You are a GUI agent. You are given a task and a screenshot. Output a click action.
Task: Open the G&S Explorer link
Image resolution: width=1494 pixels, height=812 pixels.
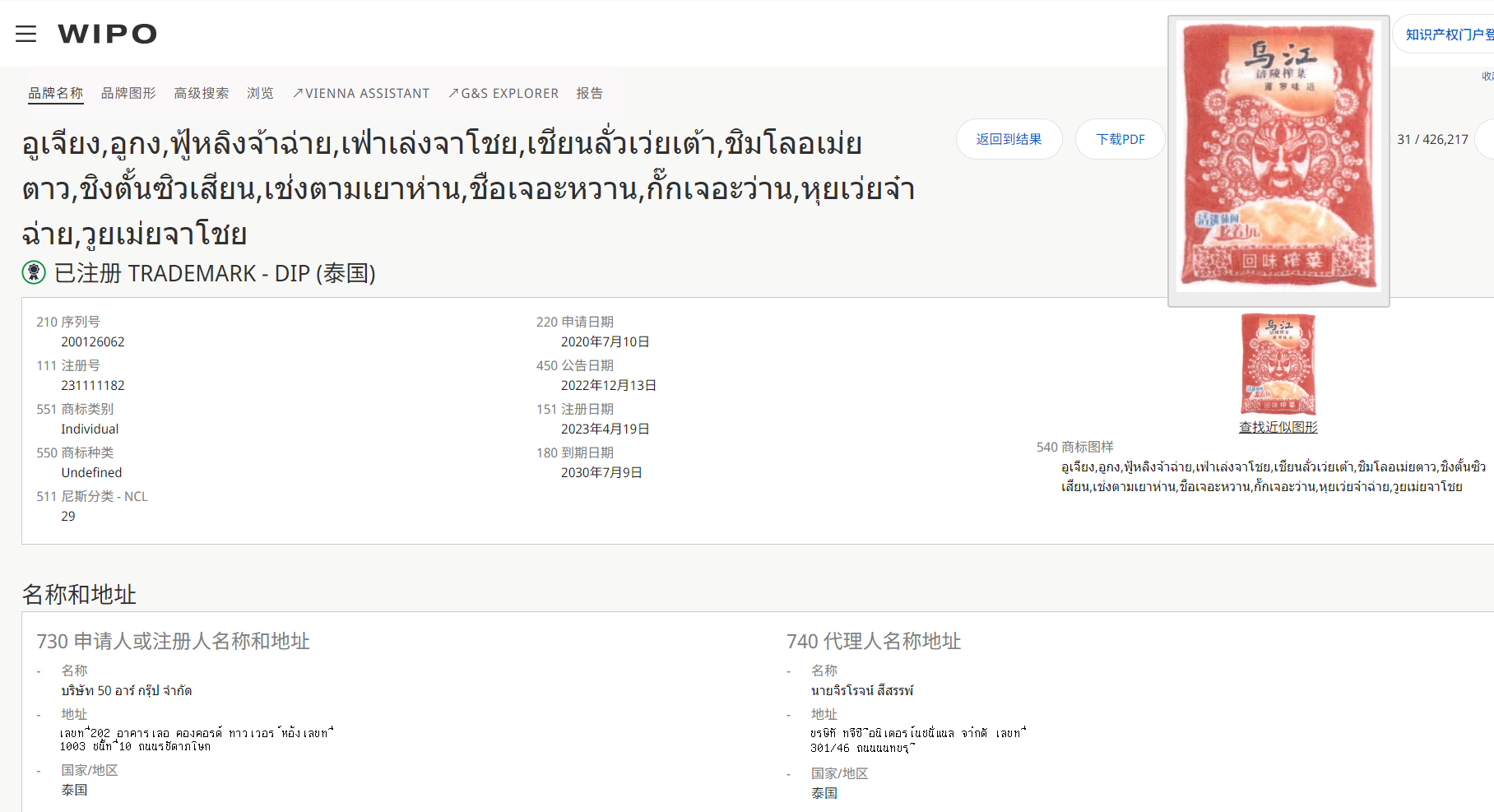coord(503,93)
